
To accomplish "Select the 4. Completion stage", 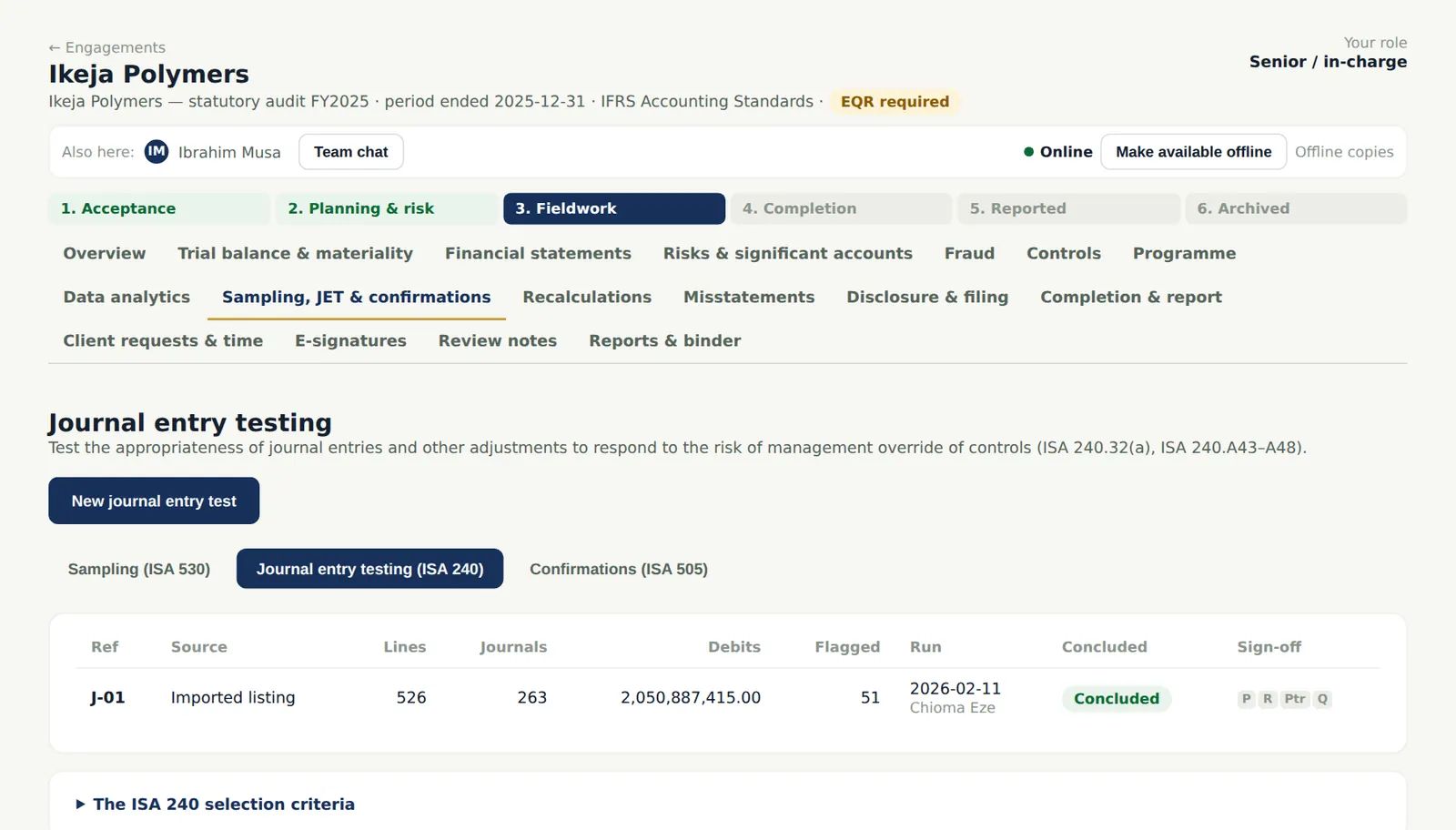I will 841,208.
